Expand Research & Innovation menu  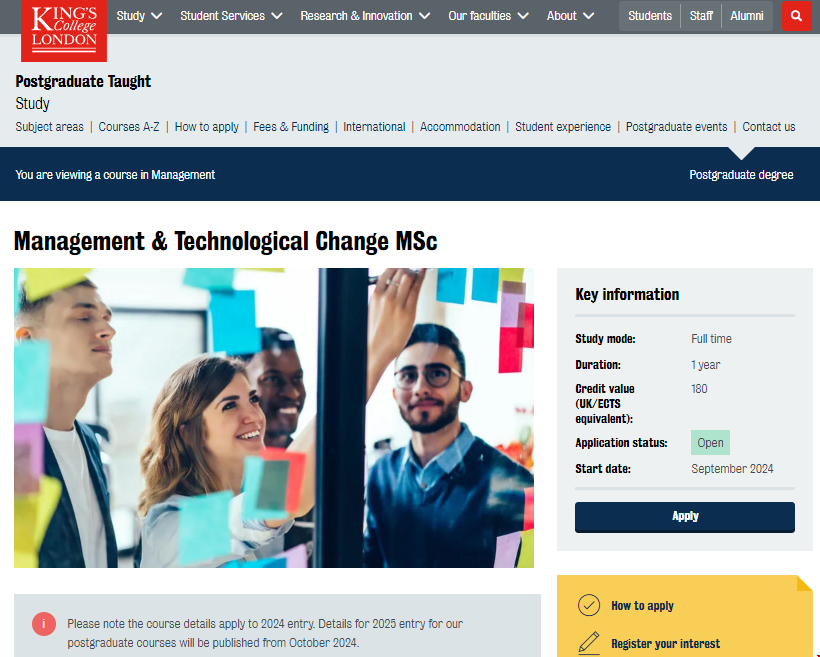click(x=365, y=16)
